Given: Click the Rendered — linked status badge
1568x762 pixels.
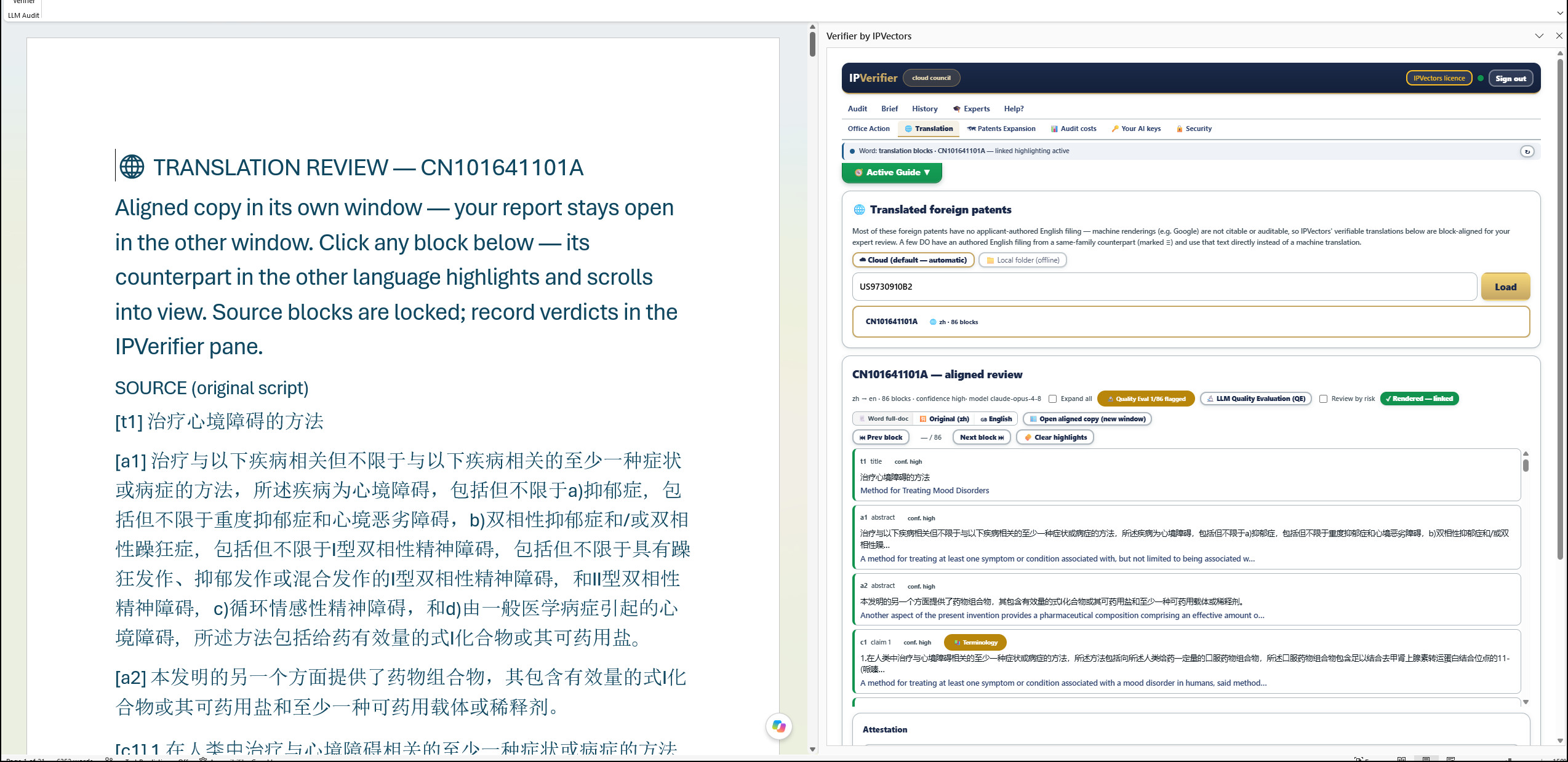Looking at the screenshot, I should tap(1419, 399).
